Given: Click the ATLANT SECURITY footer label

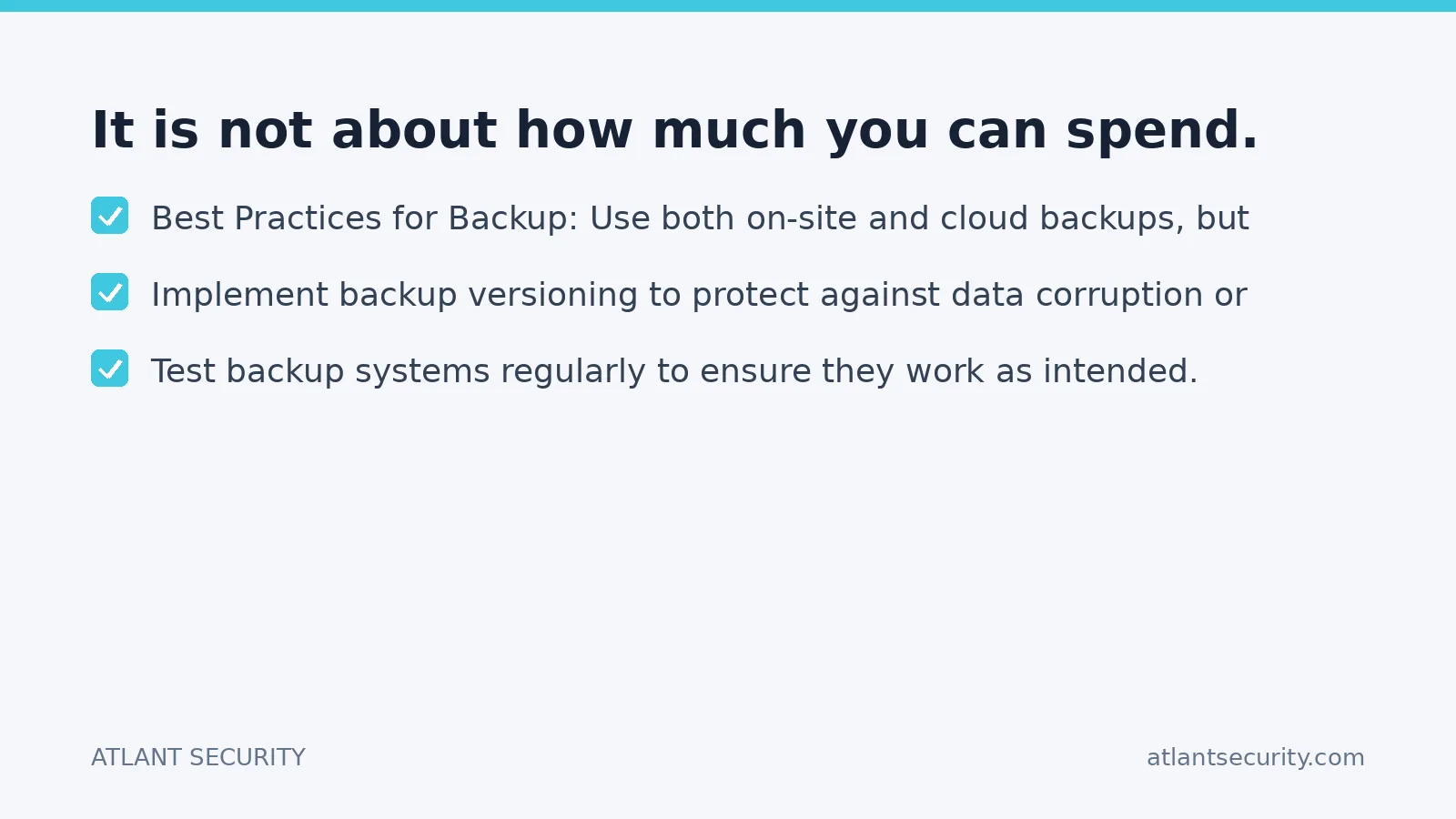Looking at the screenshot, I should (198, 757).
